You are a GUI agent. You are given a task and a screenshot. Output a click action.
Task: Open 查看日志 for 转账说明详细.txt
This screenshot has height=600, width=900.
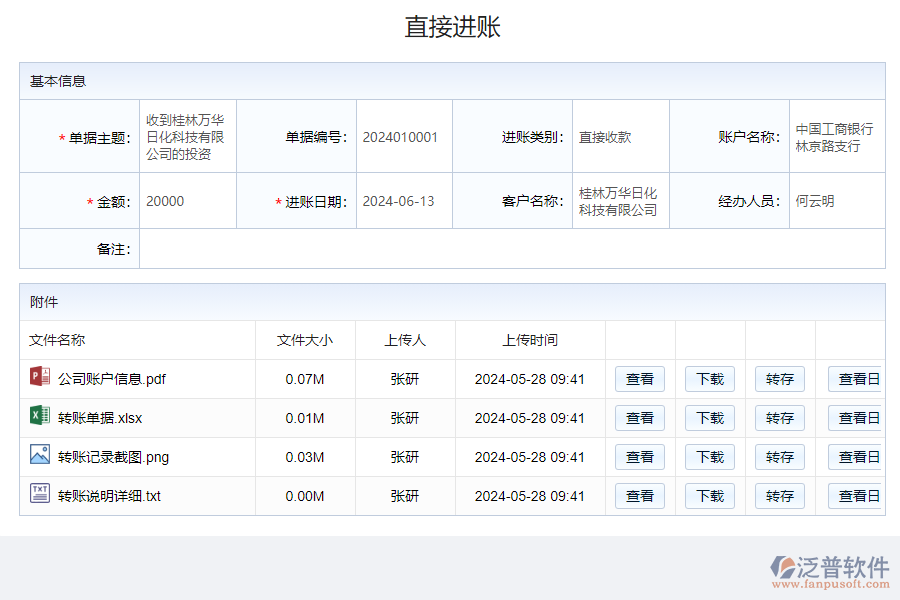856,496
